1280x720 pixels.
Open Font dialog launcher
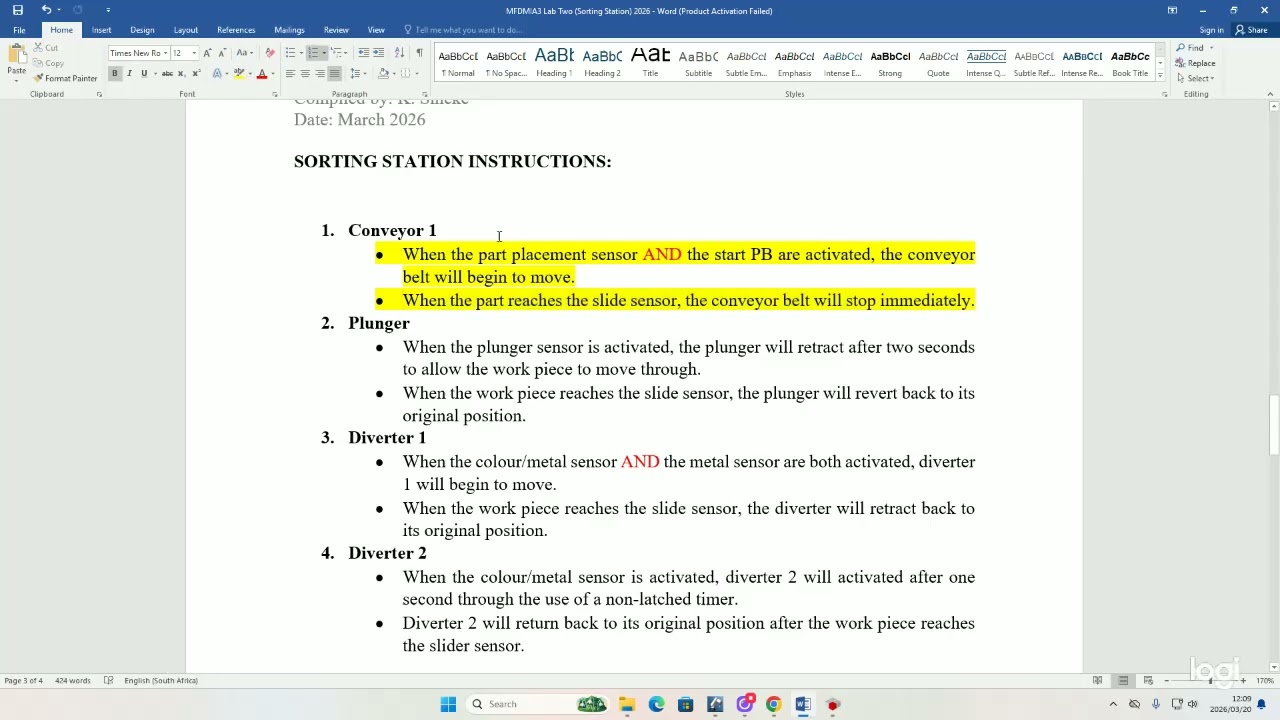[275, 94]
